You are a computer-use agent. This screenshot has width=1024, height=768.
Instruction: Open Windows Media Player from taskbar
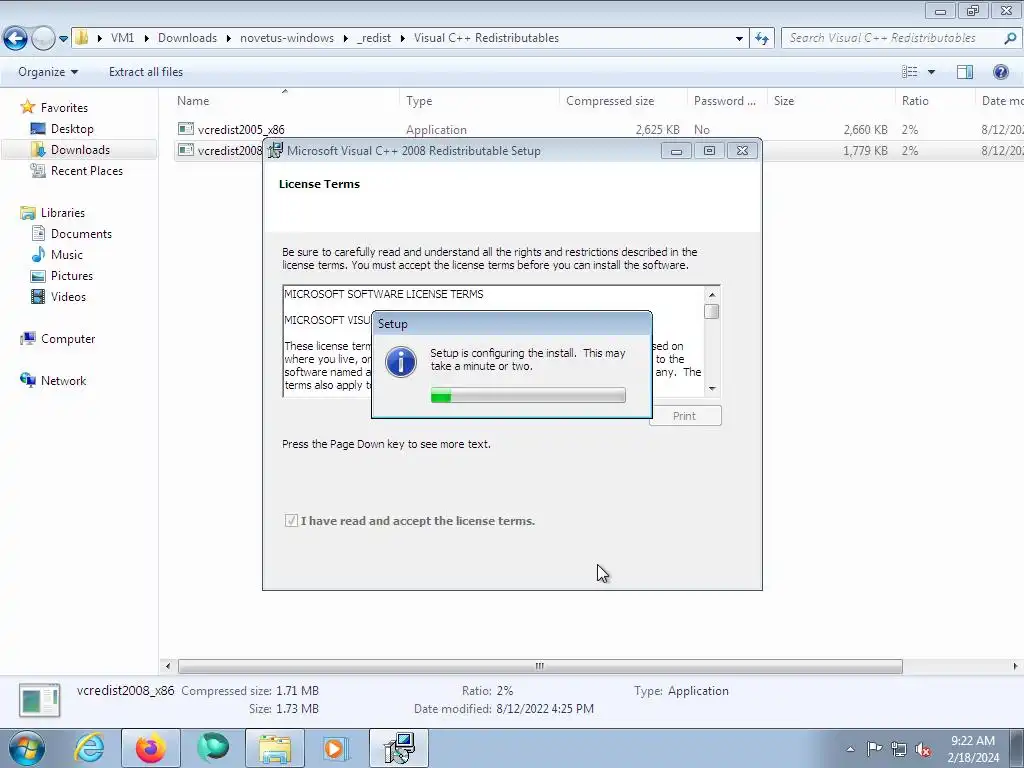point(336,748)
